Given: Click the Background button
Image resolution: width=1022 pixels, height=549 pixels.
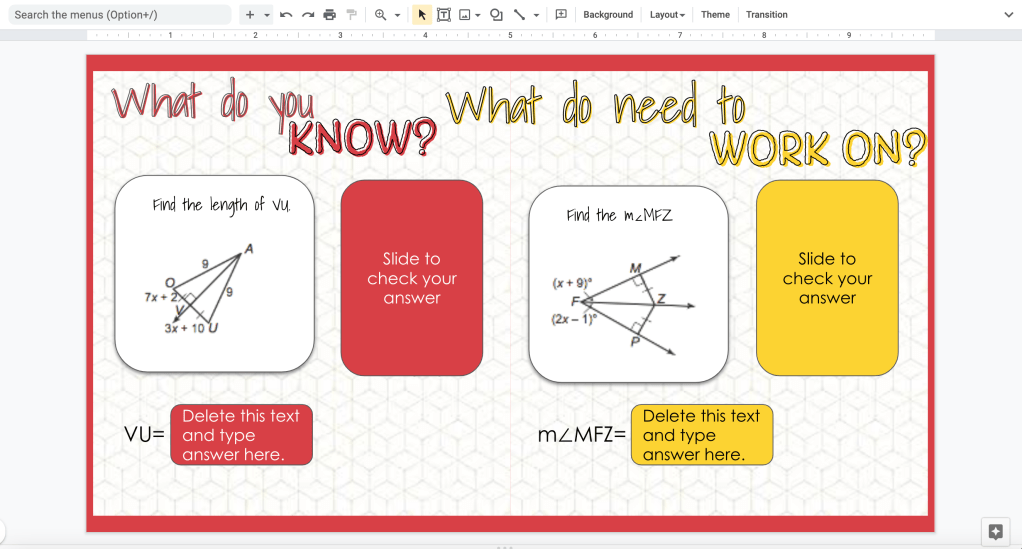Looking at the screenshot, I should 608,15.
